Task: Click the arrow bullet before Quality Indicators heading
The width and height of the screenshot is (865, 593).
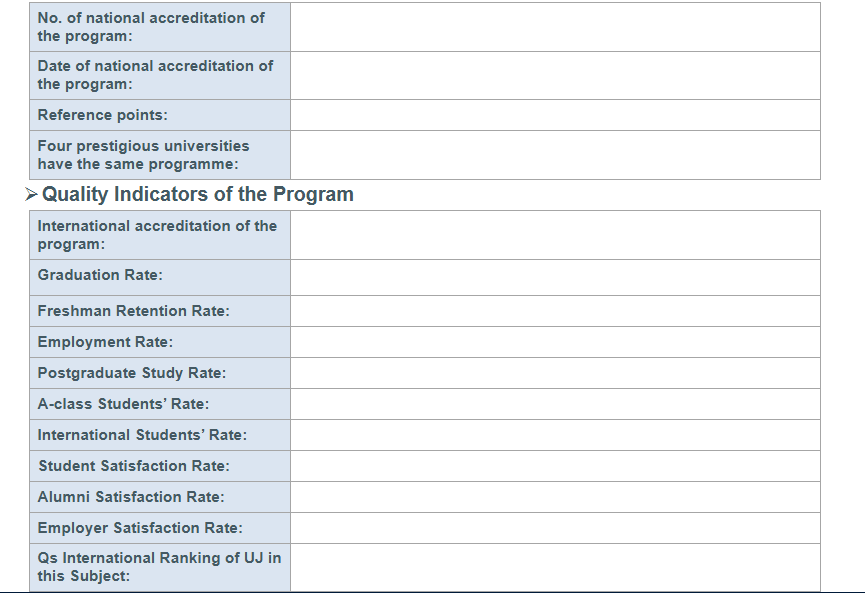Action: point(31,194)
